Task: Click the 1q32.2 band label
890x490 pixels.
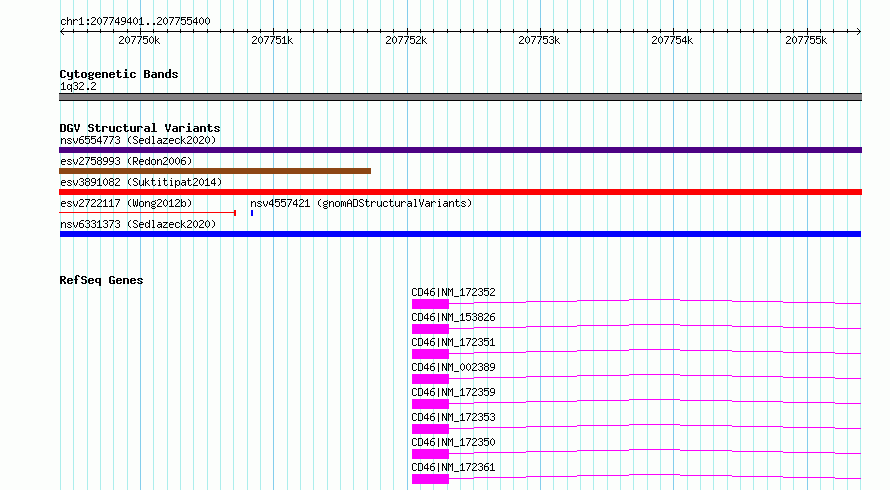Action: coord(78,86)
